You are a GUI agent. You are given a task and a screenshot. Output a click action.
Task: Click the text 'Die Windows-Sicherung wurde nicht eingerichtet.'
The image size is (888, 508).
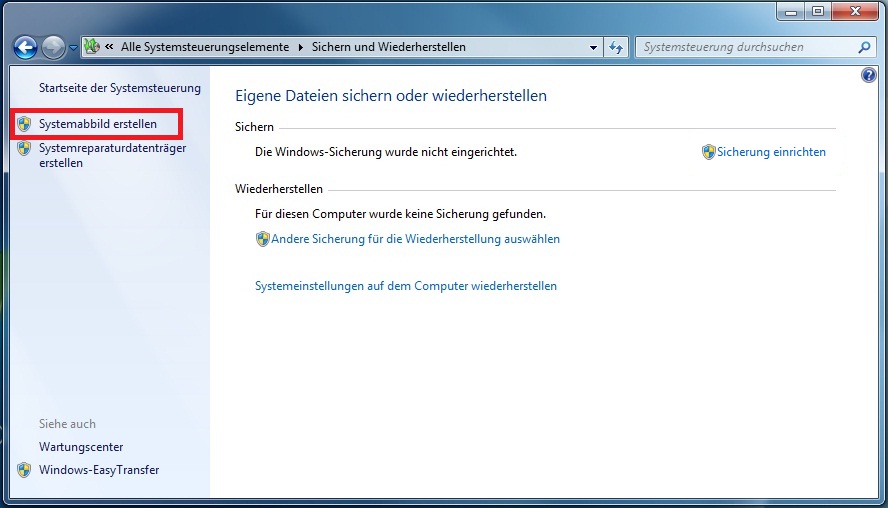386,152
